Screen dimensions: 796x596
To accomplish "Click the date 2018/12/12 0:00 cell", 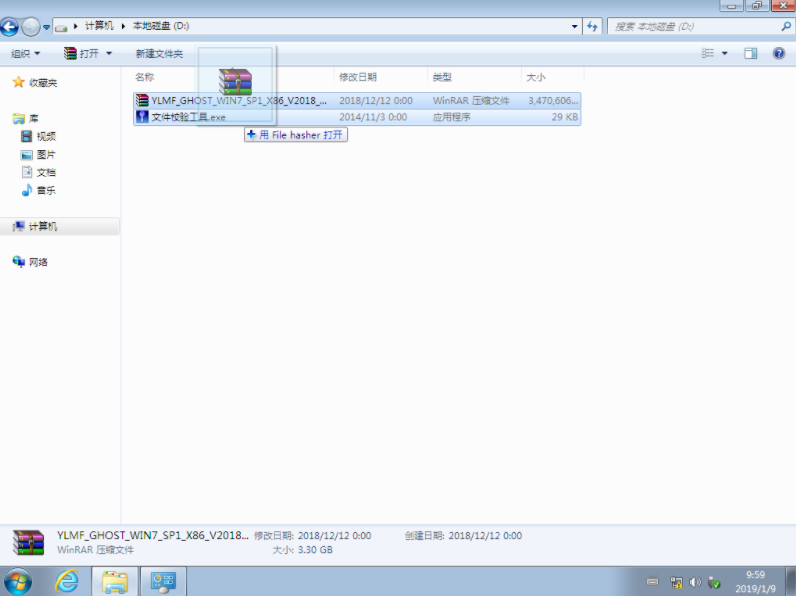I will tap(376, 101).
